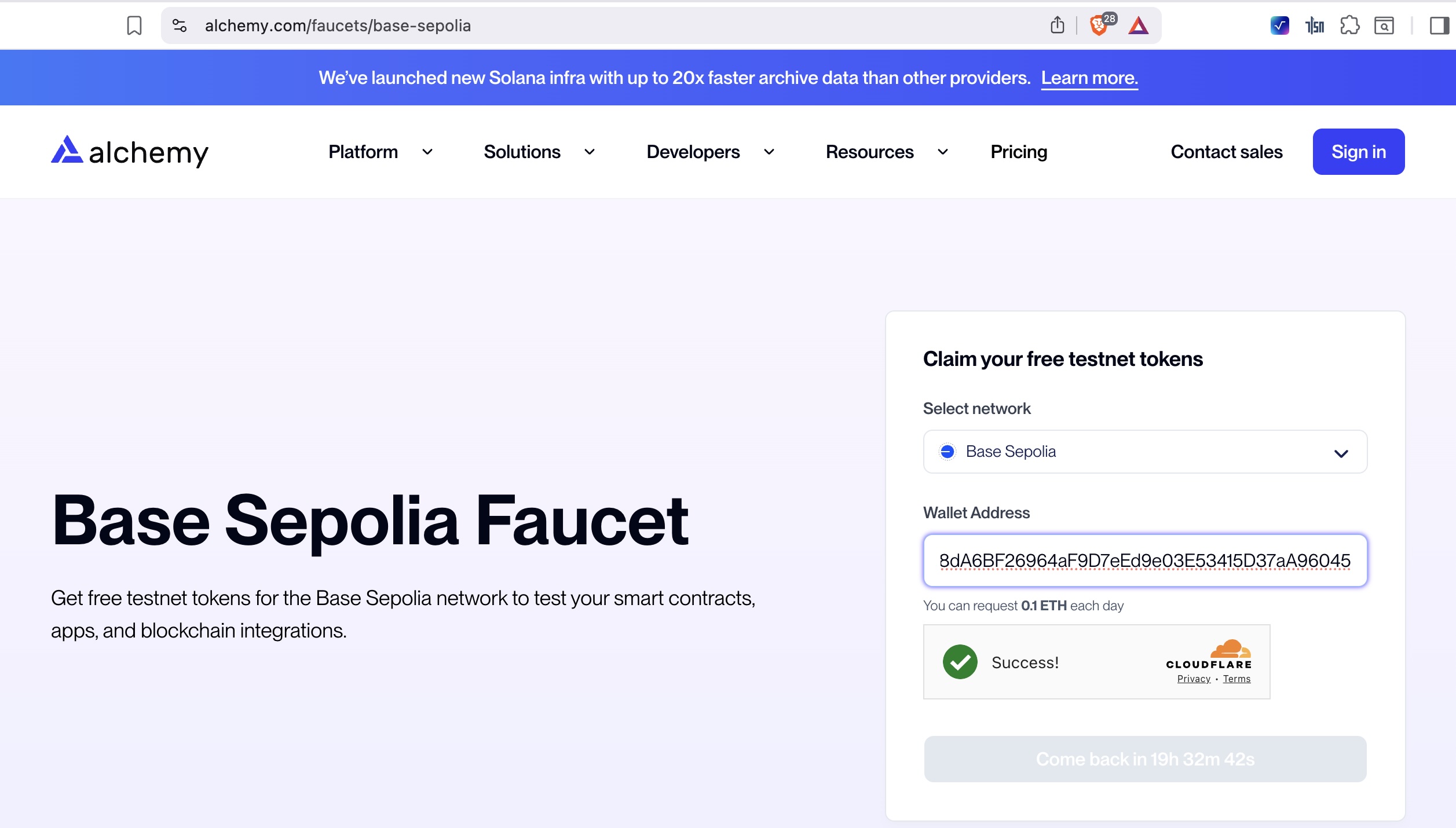Click the Brave Rewards triangle icon
This screenshot has height=828, width=1456.
tap(1138, 25)
